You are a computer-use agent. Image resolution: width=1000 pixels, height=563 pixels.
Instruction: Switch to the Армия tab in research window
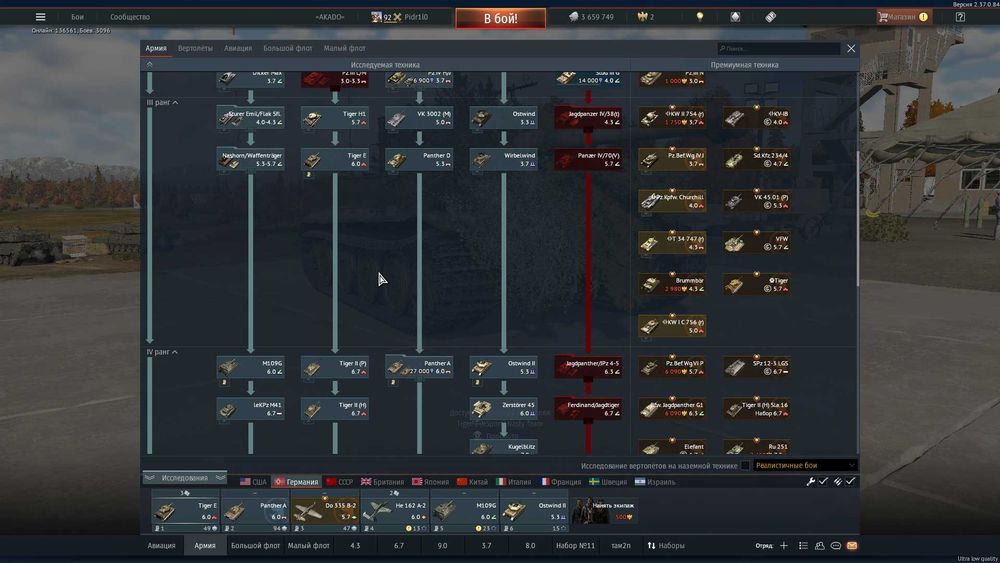156,48
